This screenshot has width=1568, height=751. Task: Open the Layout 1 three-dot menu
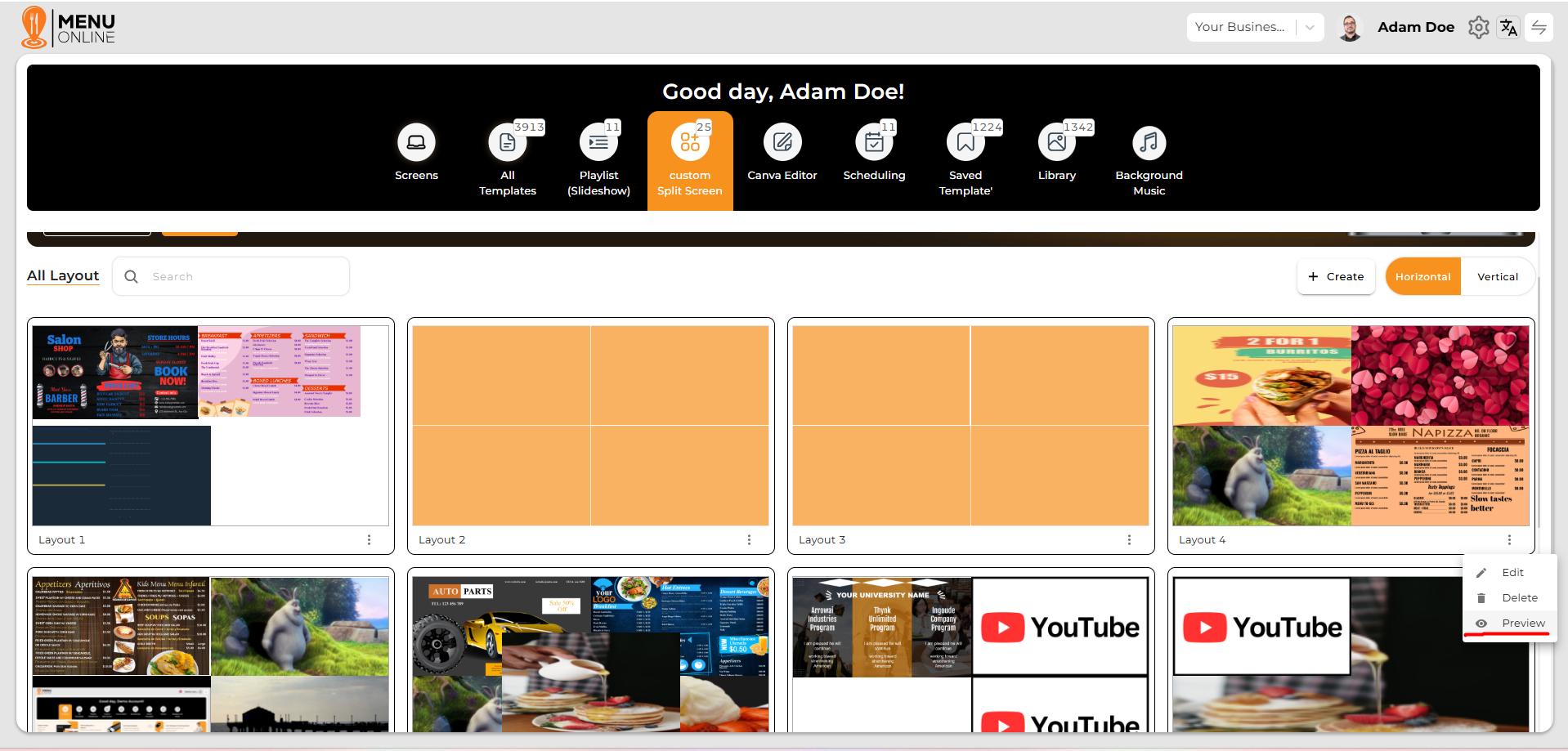(x=369, y=540)
